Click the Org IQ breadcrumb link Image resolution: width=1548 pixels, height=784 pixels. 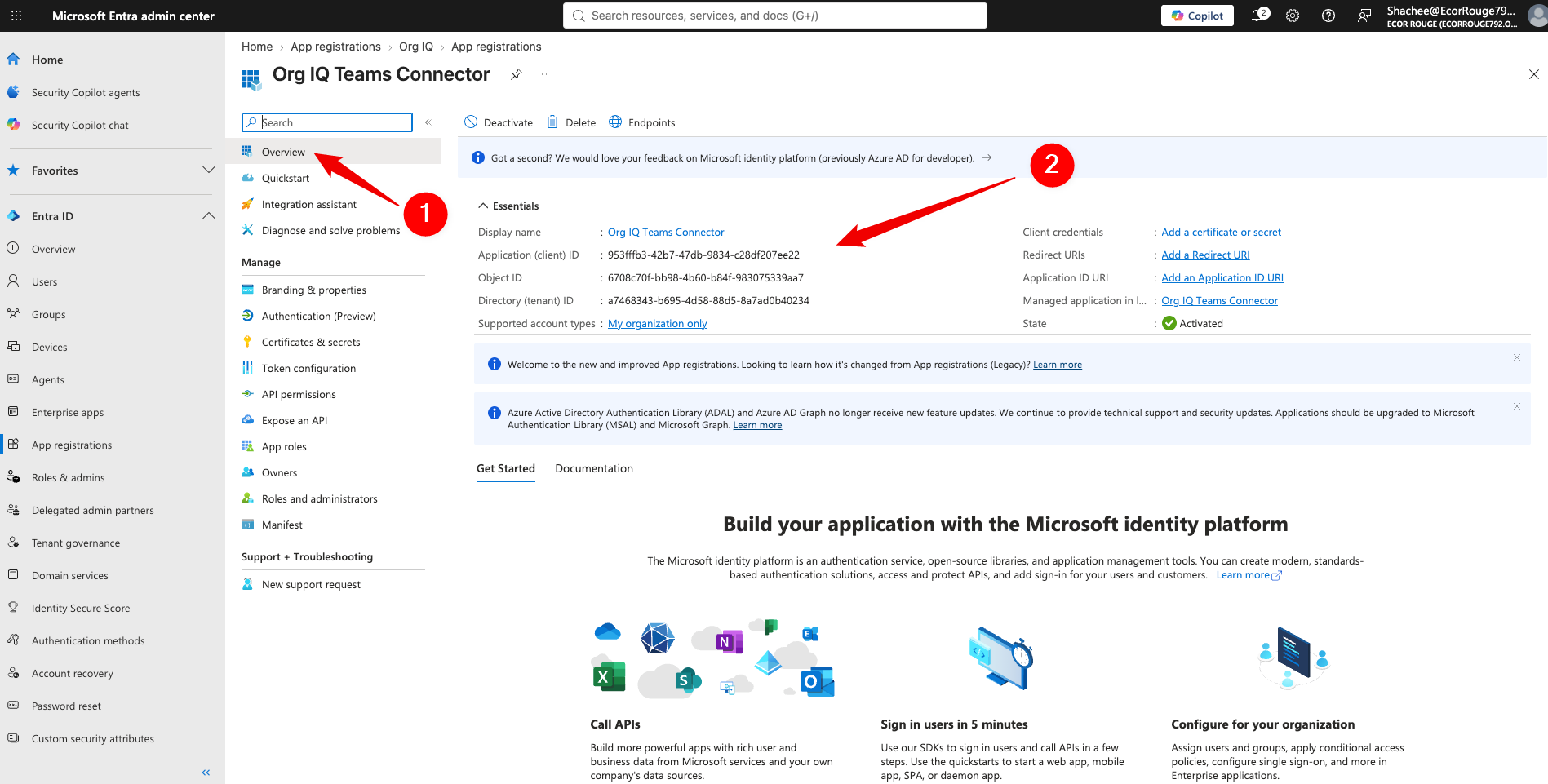click(416, 47)
